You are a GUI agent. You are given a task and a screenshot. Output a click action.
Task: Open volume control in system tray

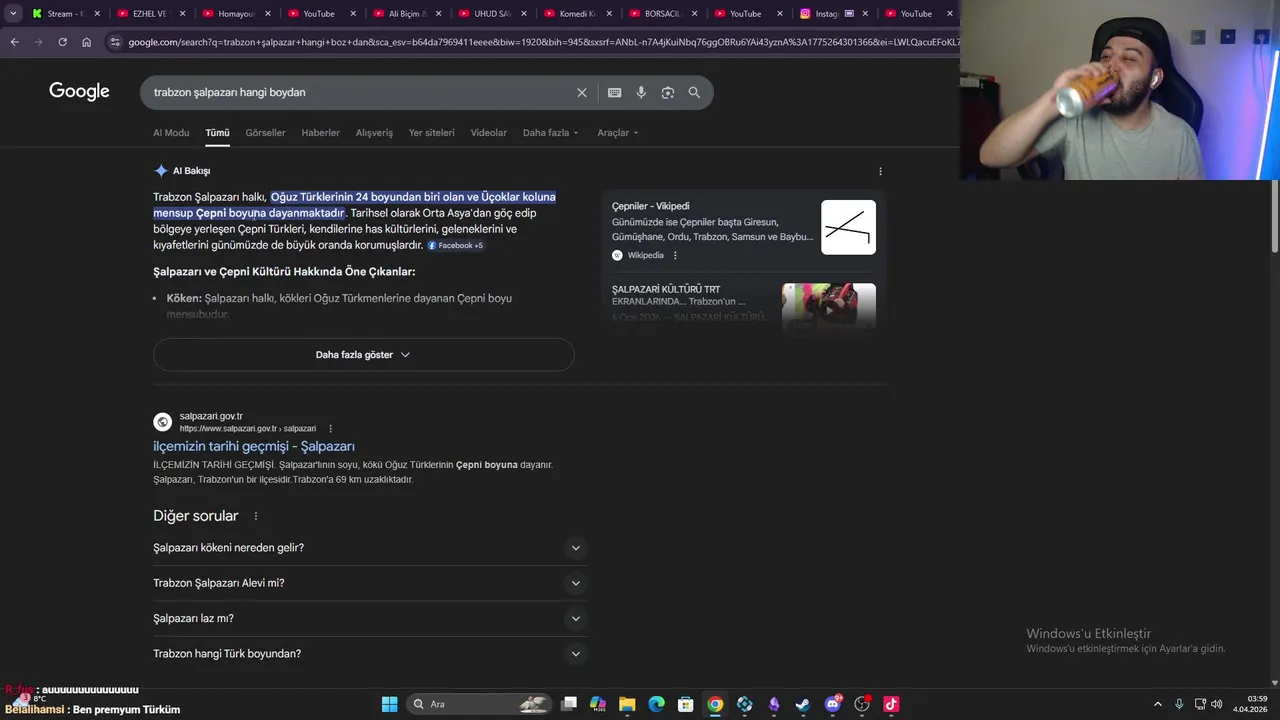pos(1217,704)
